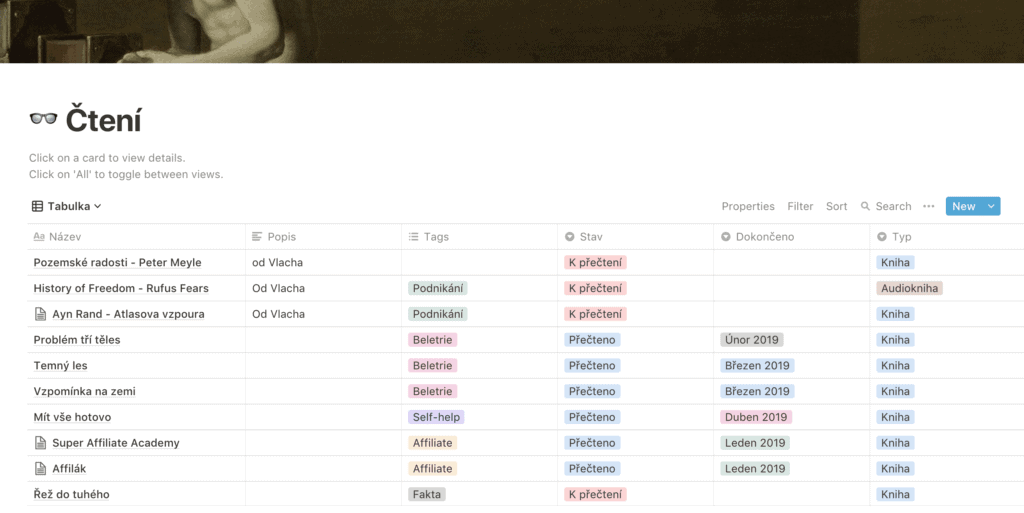Open the Řež do tuhého entry
The height and width of the screenshot is (513, 1024).
[71, 495]
